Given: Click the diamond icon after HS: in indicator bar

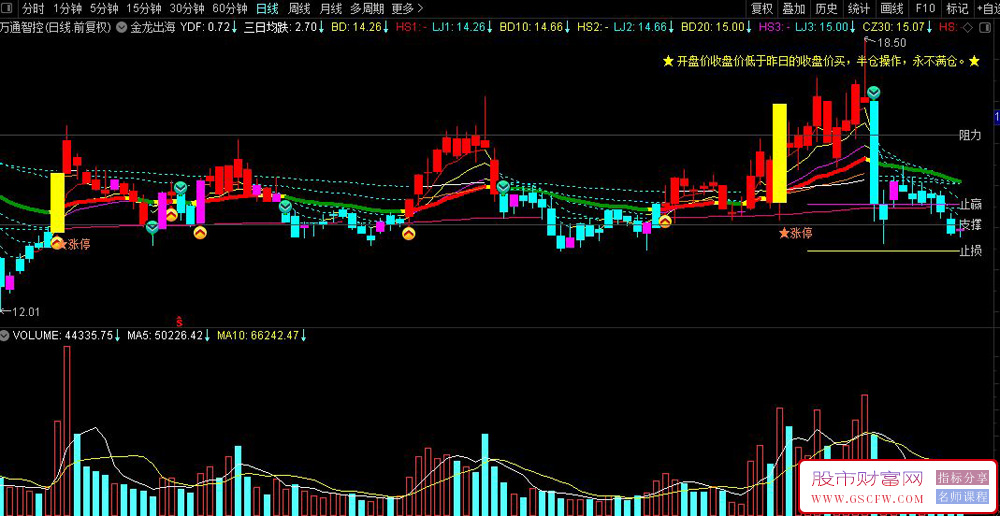Looking at the screenshot, I should [x=966, y=27].
